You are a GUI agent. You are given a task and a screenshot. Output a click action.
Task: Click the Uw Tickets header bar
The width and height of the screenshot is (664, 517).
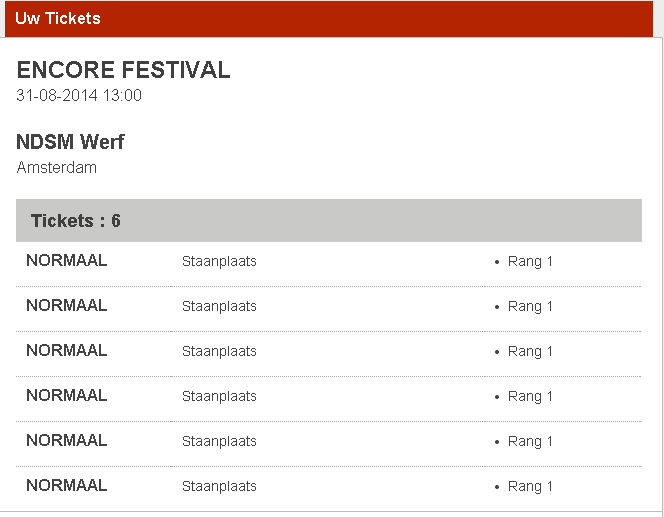(x=331, y=19)
